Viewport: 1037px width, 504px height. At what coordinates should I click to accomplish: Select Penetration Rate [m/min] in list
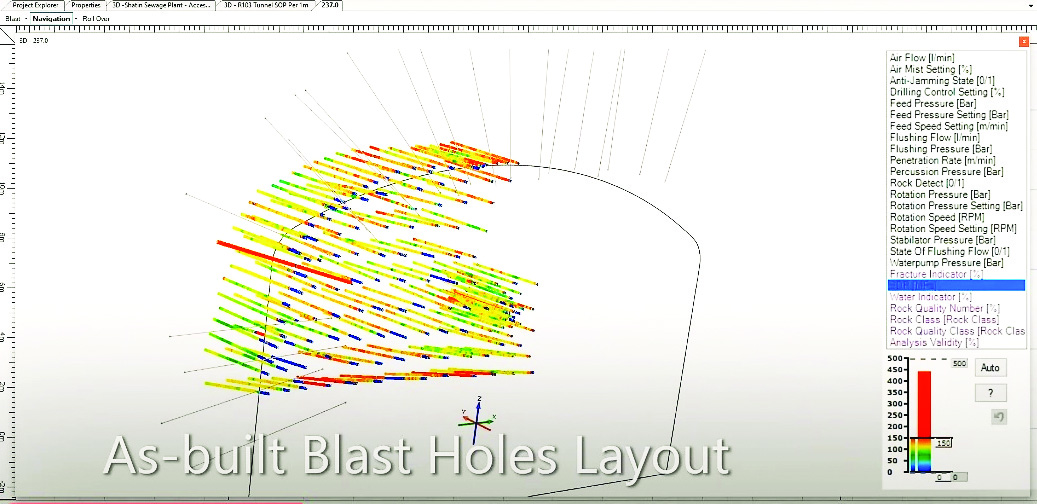tap(942, 160)
